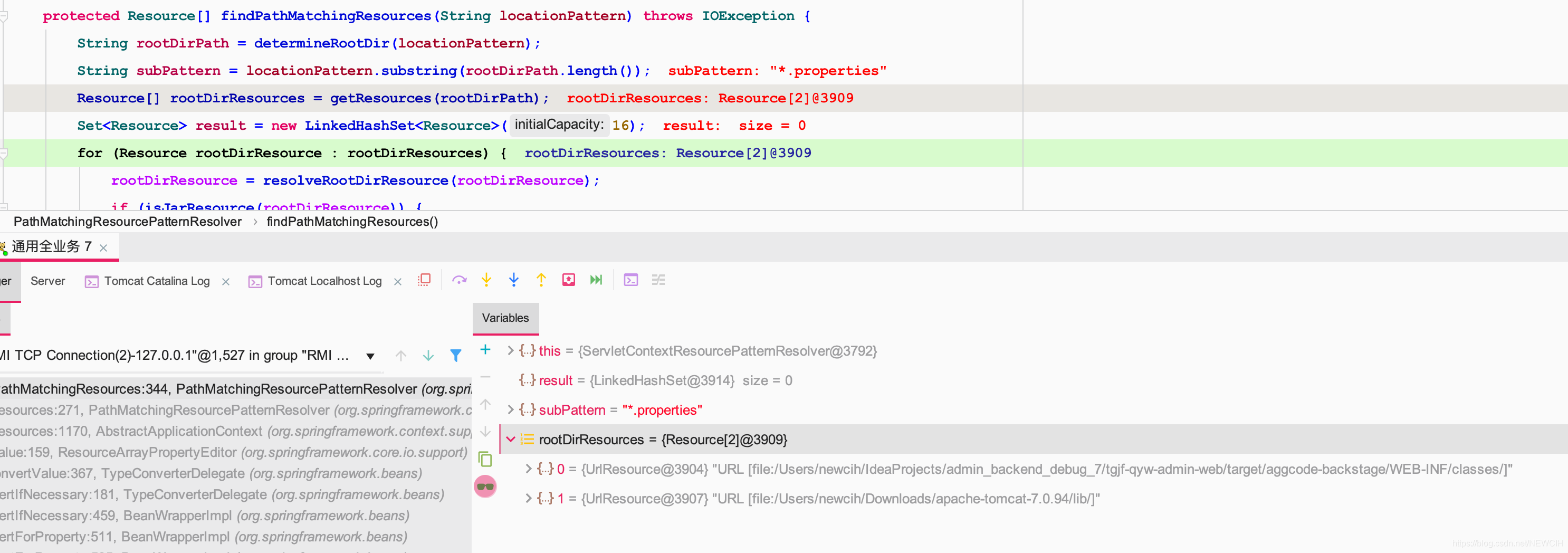Image resolution: width=1568 pixels, height=553 pixels.
Task: Select the result LinkedHashSet variable row
Action: point(1034,380)
